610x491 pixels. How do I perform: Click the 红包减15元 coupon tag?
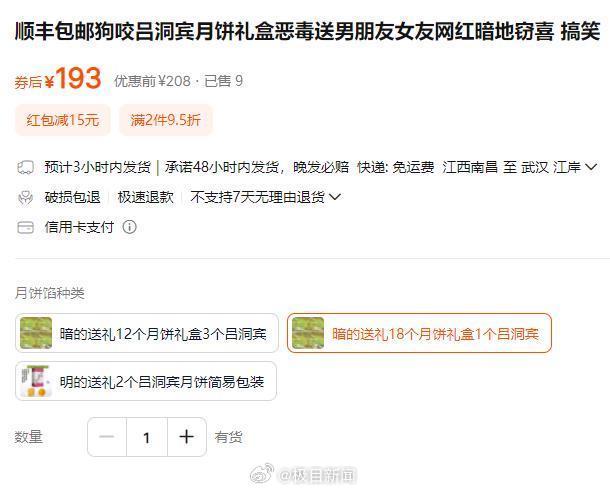click(x=63, y=120)
